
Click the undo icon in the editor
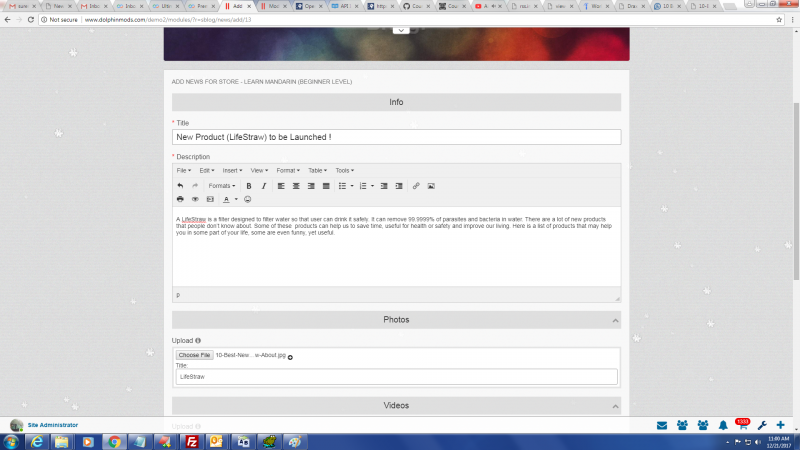pos(180,186)
